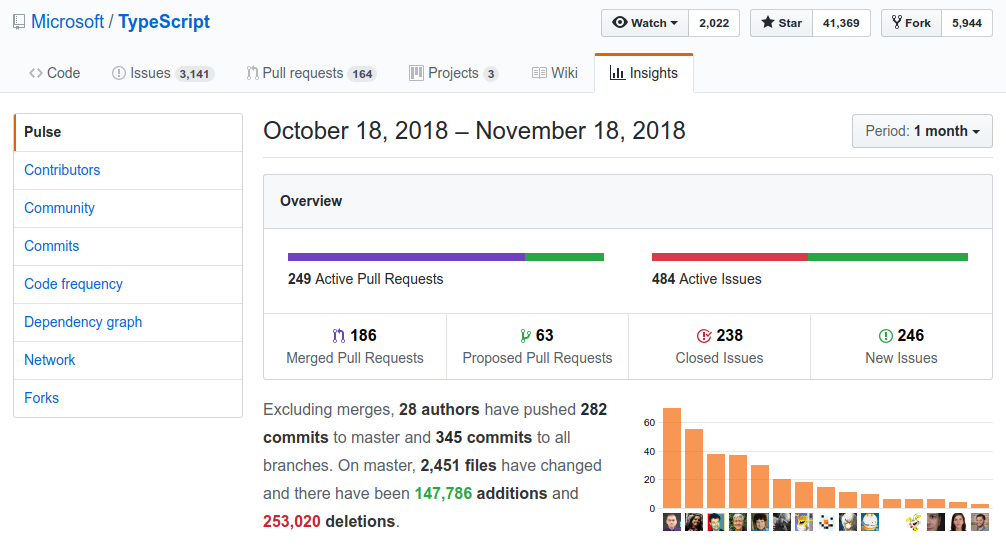Go to the Pull requests tab
Screen dimensions: 1006x553
pyautogui.click(x=311, y=73)
